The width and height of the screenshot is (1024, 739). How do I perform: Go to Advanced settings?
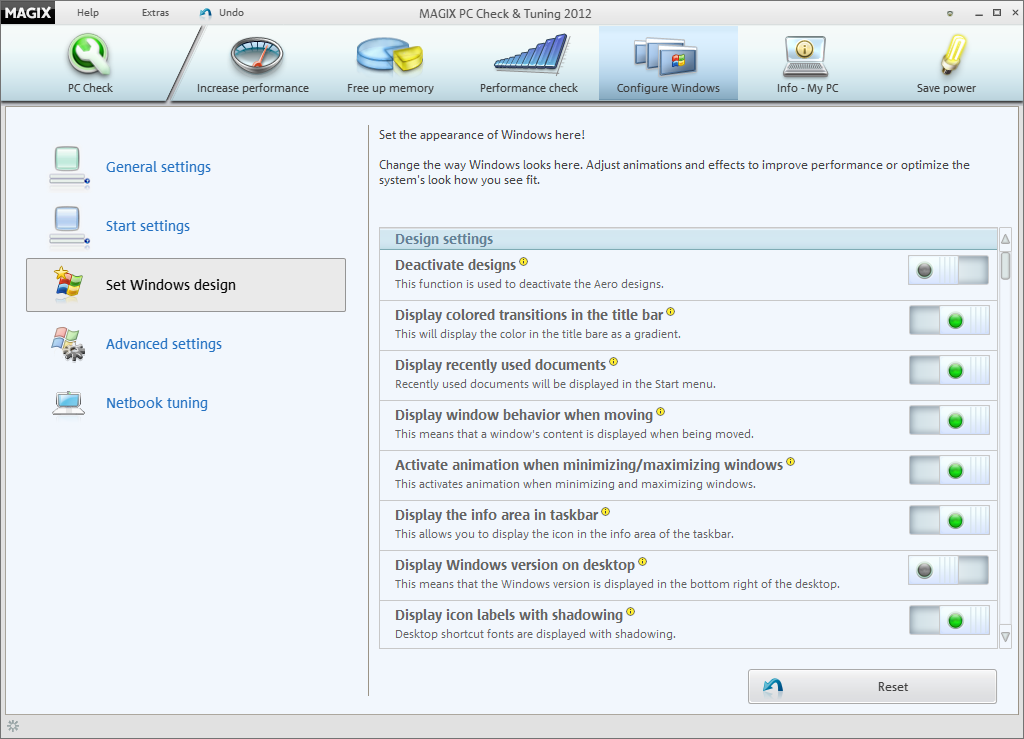coord(164,344)
